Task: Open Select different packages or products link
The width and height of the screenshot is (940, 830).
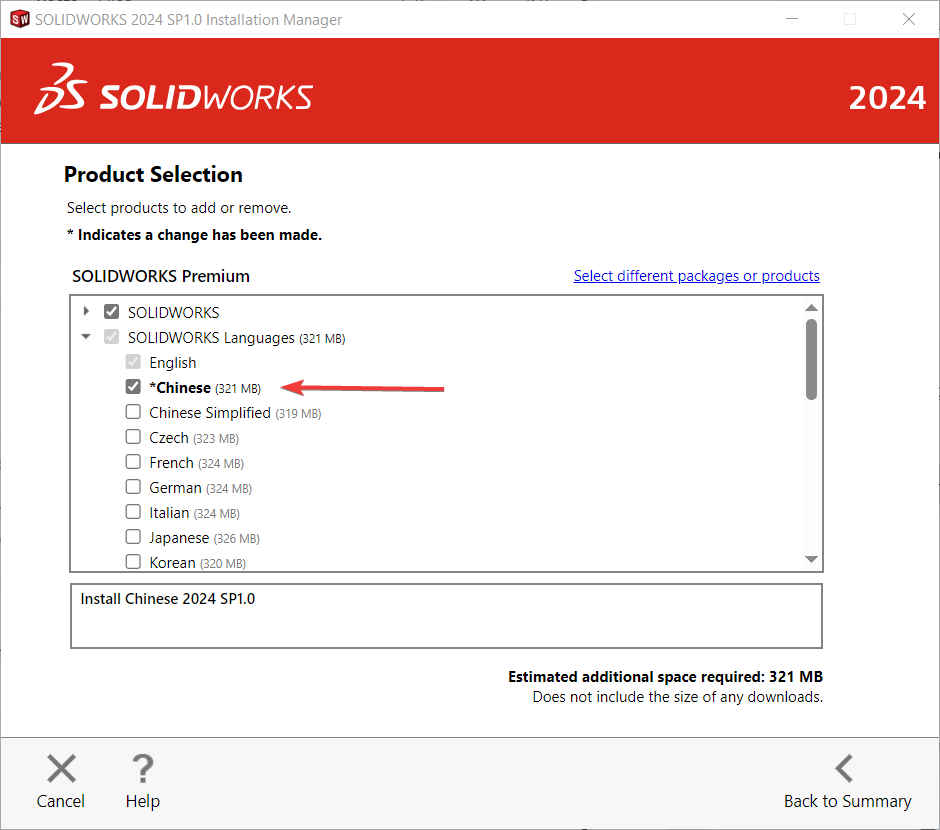Action: [x=697, y=276]
